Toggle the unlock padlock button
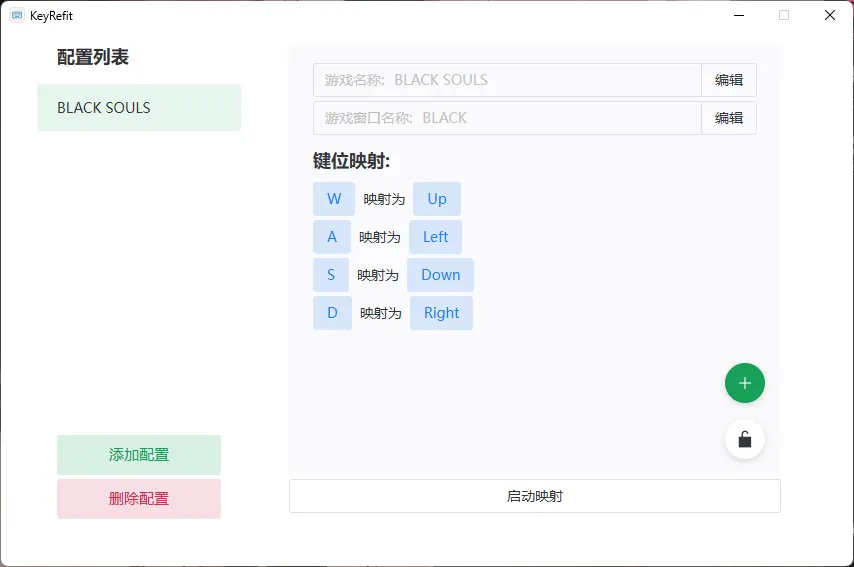Screen dimensions: 854x567 (744, 439)
